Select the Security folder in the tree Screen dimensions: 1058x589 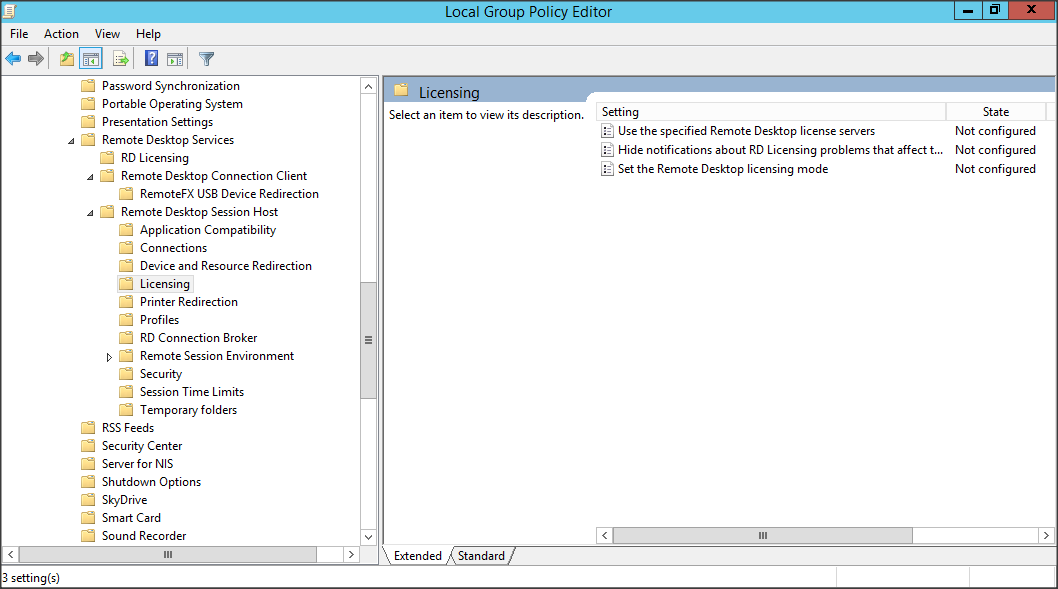[160, 374]
